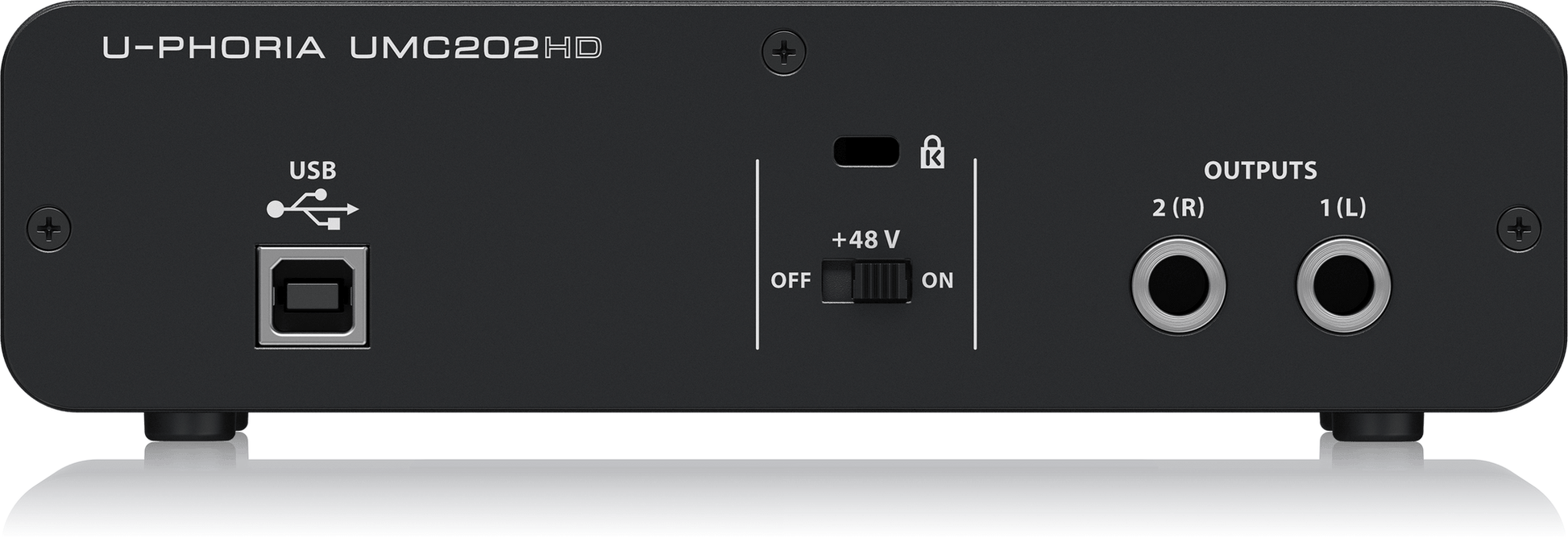1568x538 pixels.
Task: Click the 1 (L) output label
Action: pos(1342,208)
